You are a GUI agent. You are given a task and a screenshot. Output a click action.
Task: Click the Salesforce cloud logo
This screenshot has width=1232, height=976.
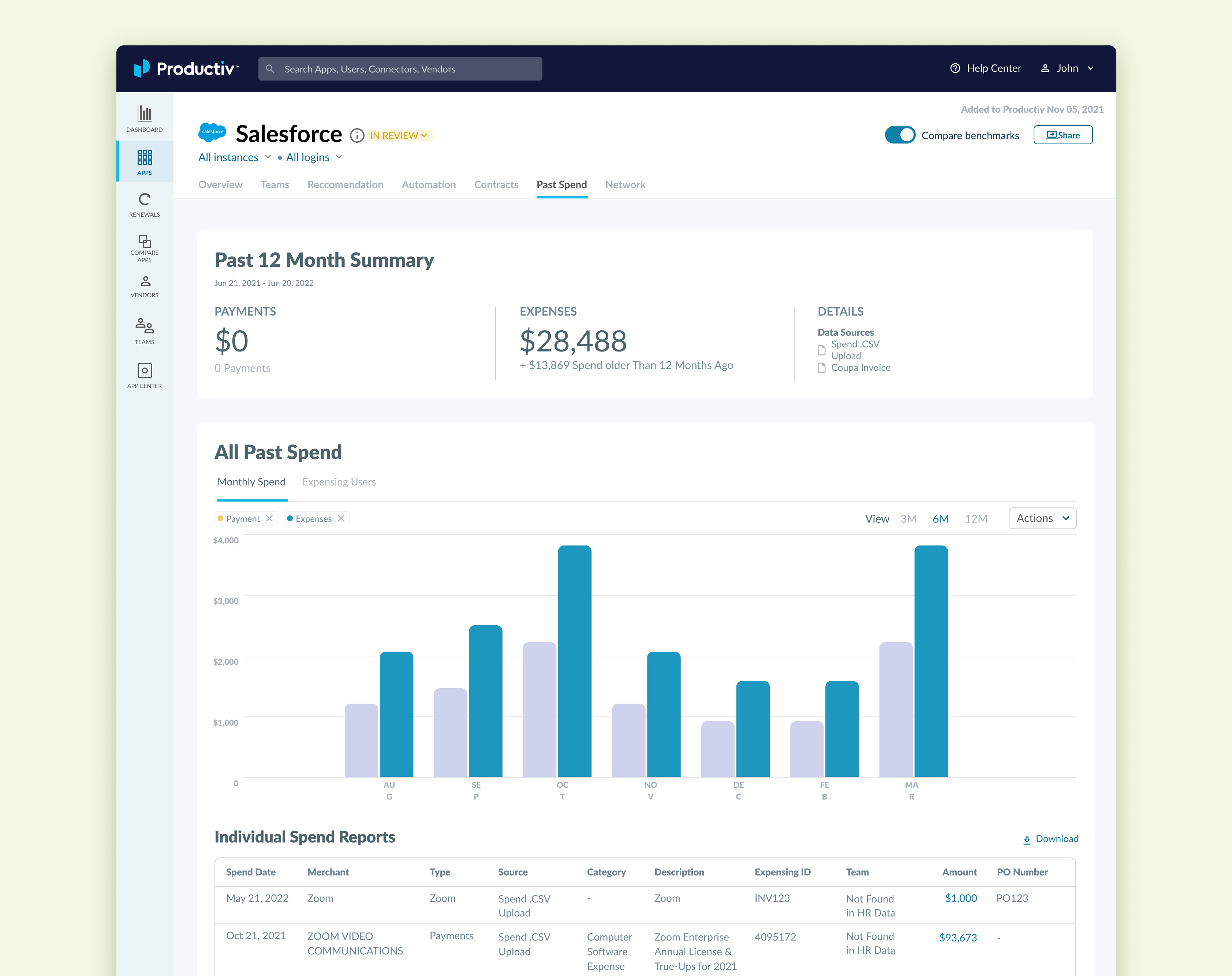(x=212, y=132)
